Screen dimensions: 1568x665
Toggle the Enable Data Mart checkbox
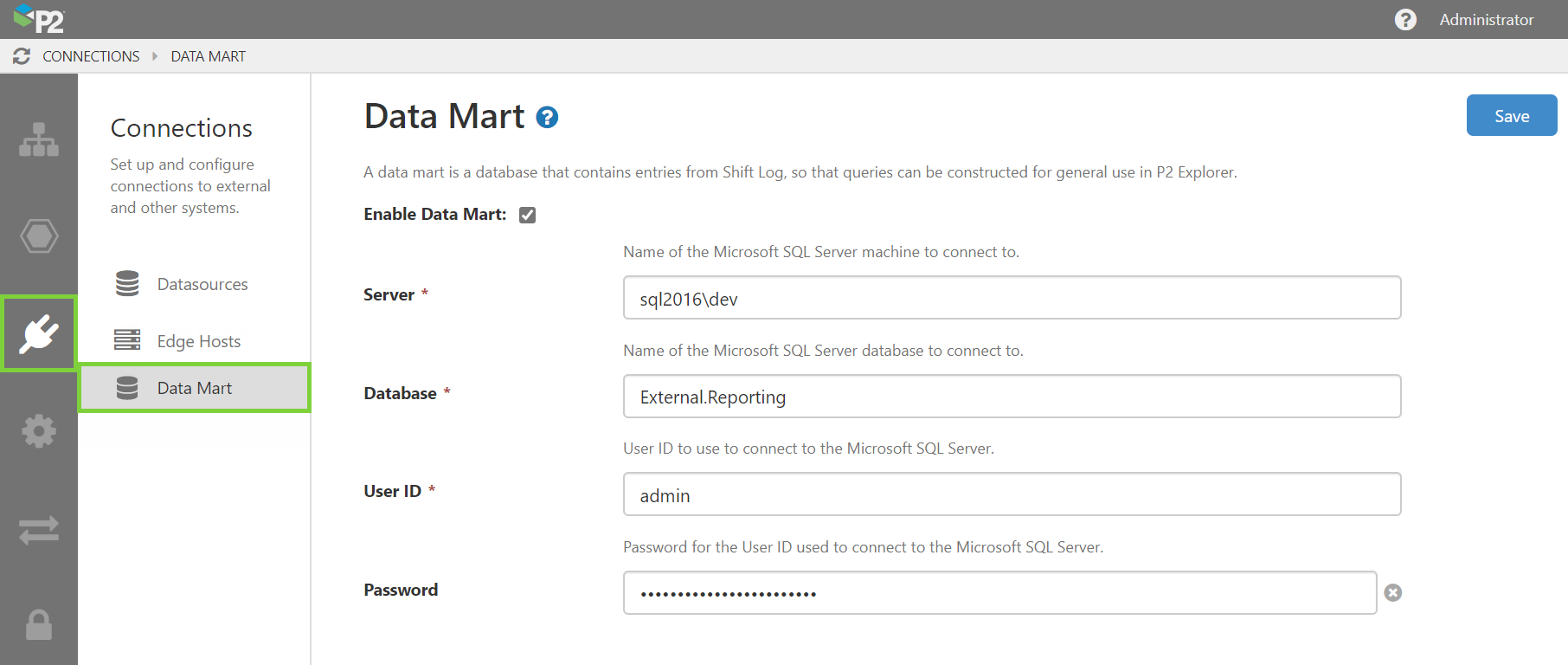pos(527,215)
